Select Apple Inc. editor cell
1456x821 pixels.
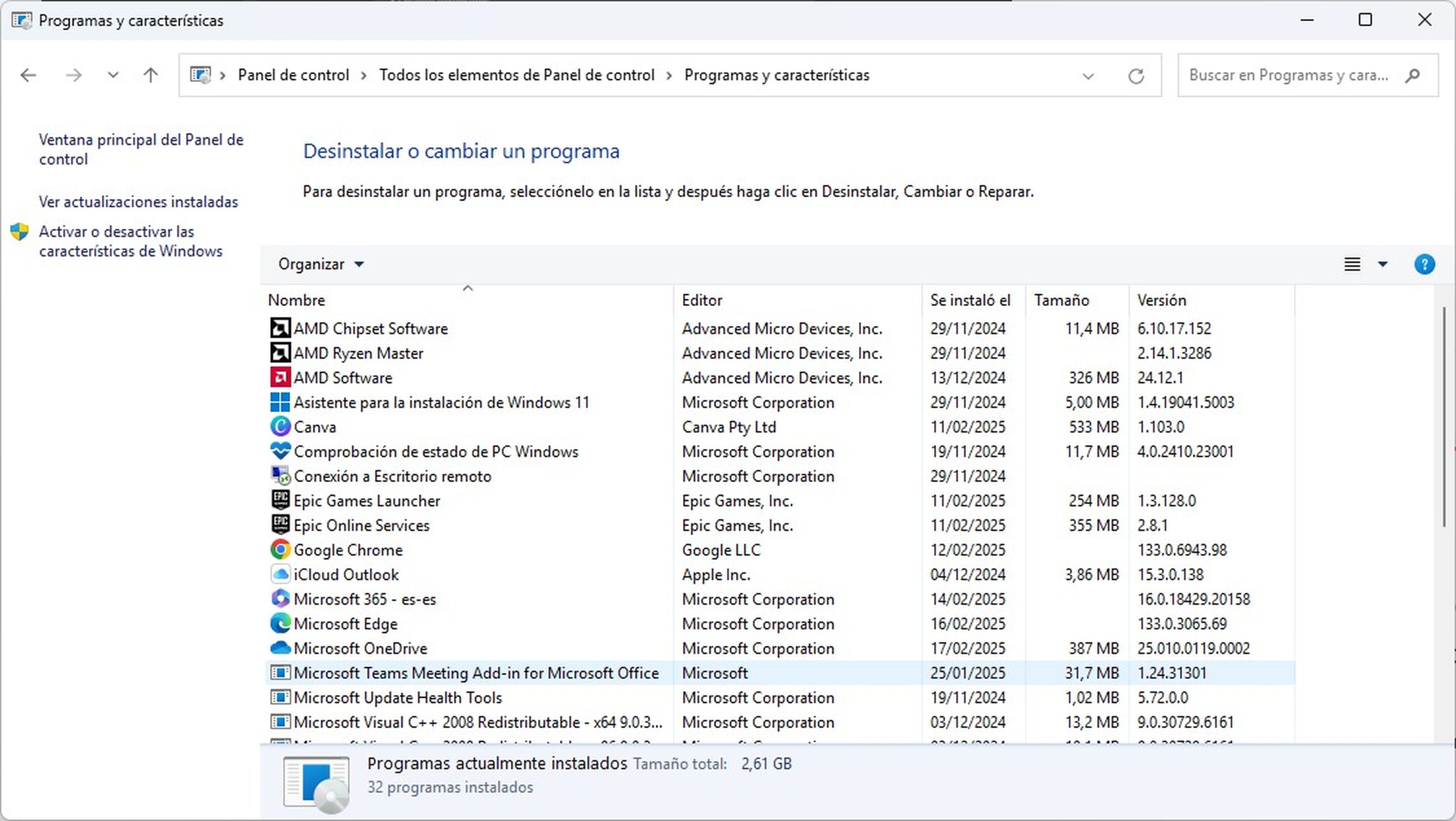(x=716, y=574)
